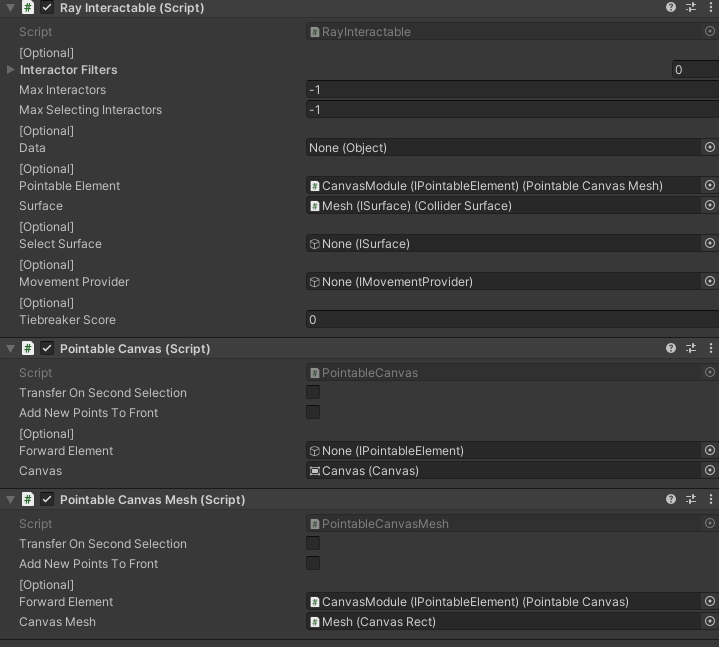Click the CanvasModule (Pointable Canvas) Forward Element field
This screenshot has width=719, height=647.
pos(503,602)
